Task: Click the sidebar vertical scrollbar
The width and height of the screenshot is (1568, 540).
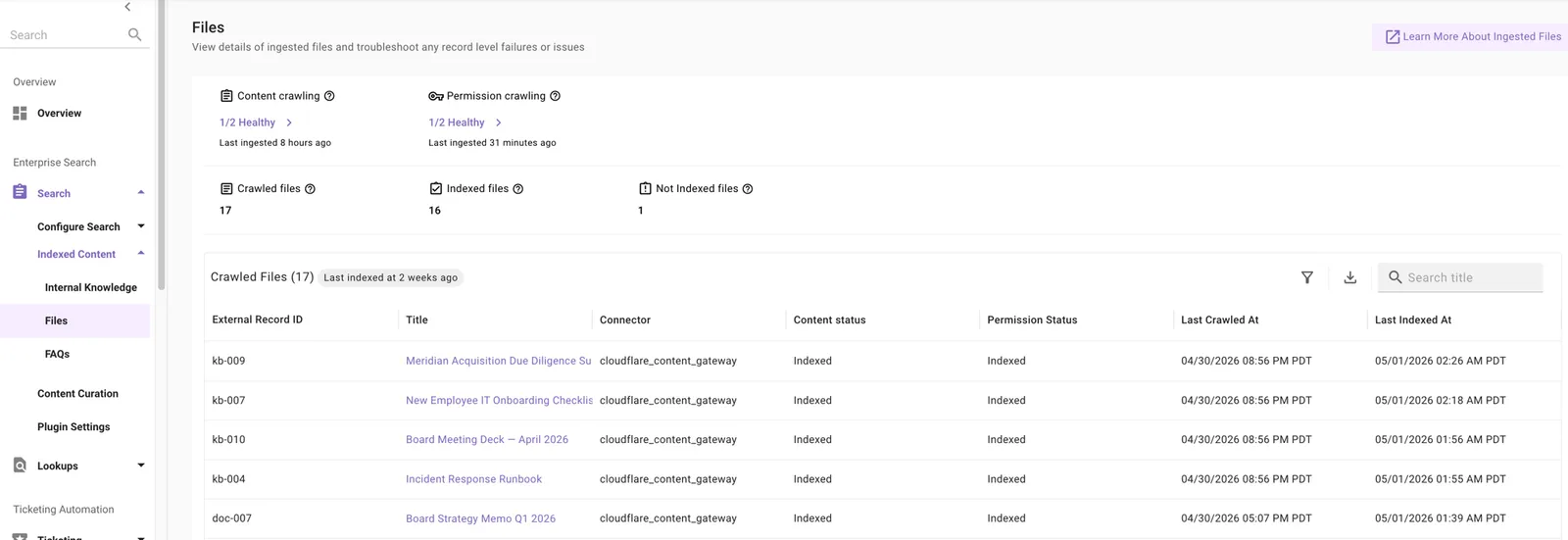Action: 161,145
